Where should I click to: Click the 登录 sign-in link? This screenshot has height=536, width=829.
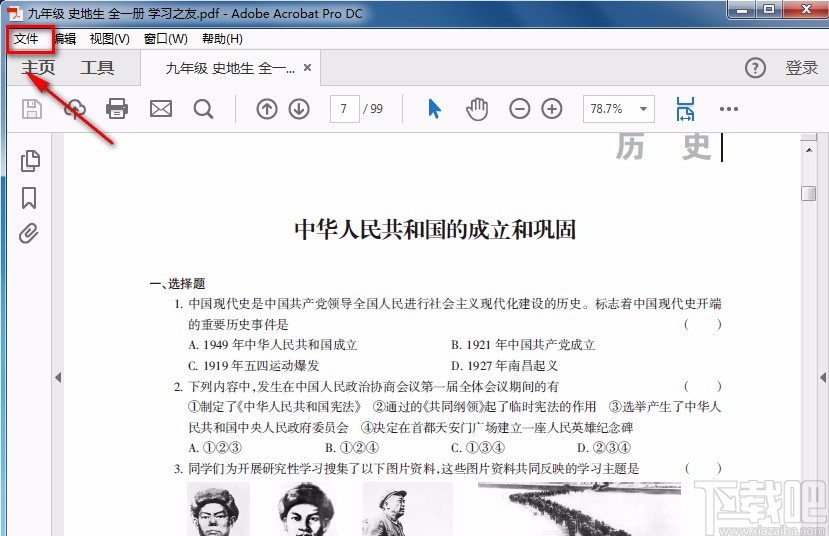click(x=802, y=68)
